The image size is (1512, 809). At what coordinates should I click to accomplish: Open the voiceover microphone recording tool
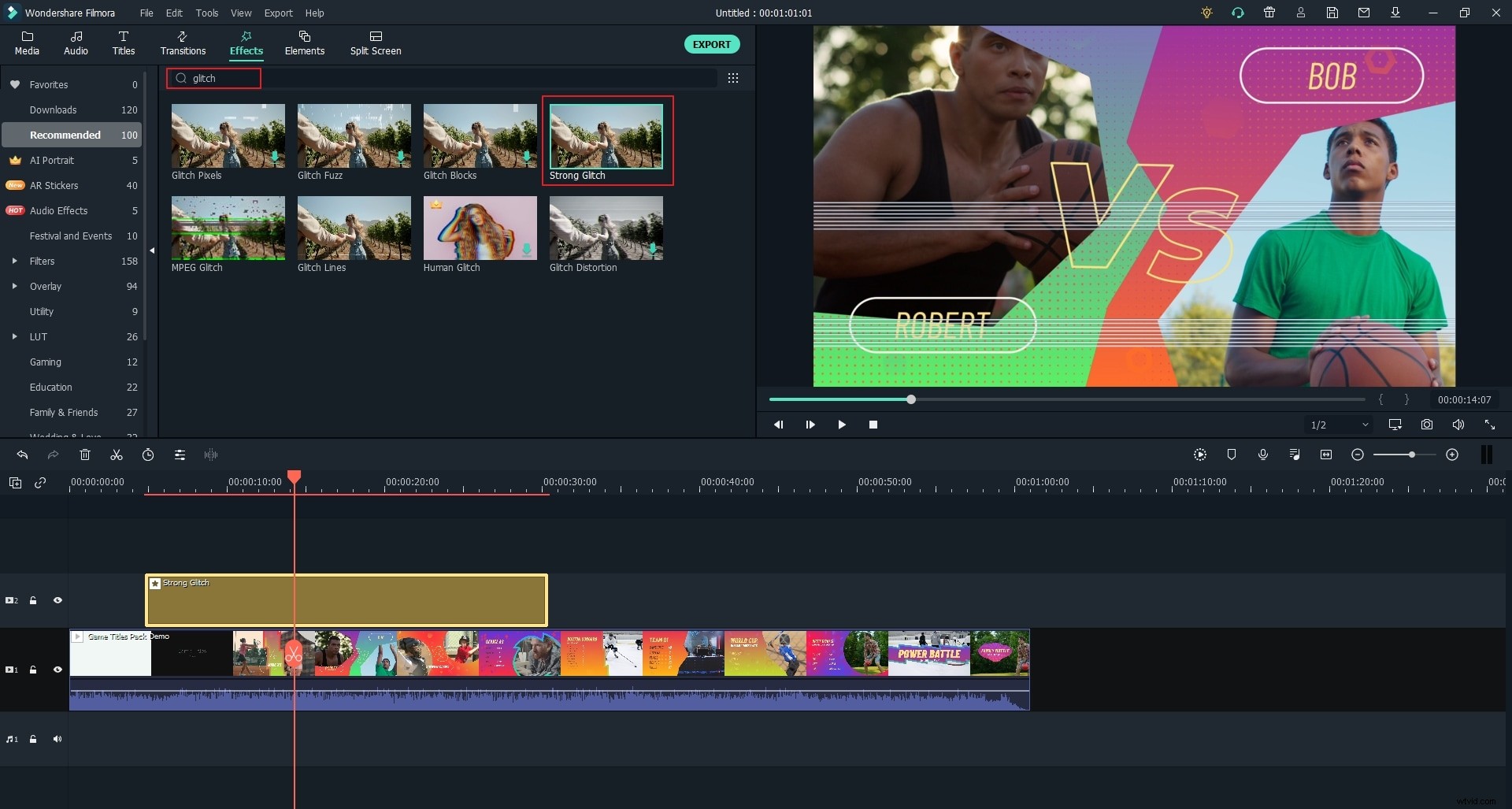coord(1263,455)
